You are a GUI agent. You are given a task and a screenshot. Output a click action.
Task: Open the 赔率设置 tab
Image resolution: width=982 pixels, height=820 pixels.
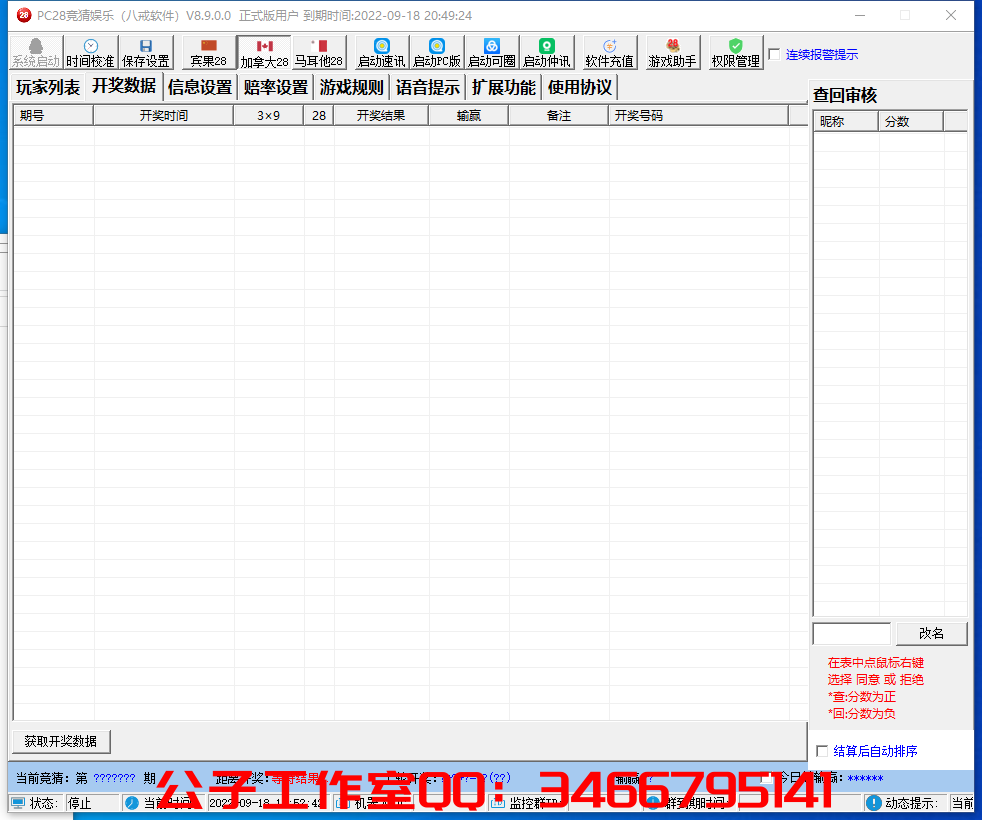point(276,87)
